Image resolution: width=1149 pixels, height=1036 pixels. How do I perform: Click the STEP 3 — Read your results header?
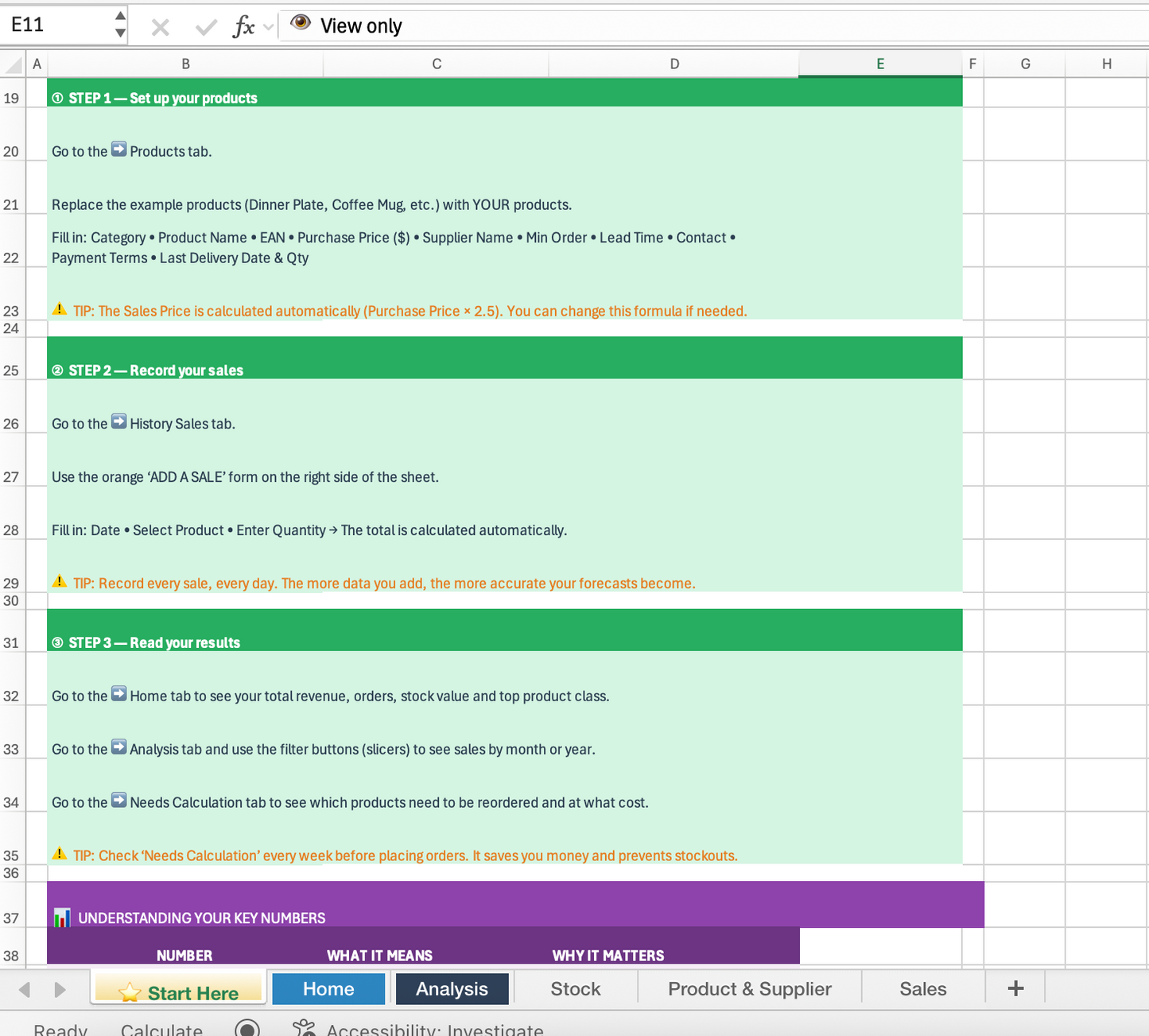505,631
